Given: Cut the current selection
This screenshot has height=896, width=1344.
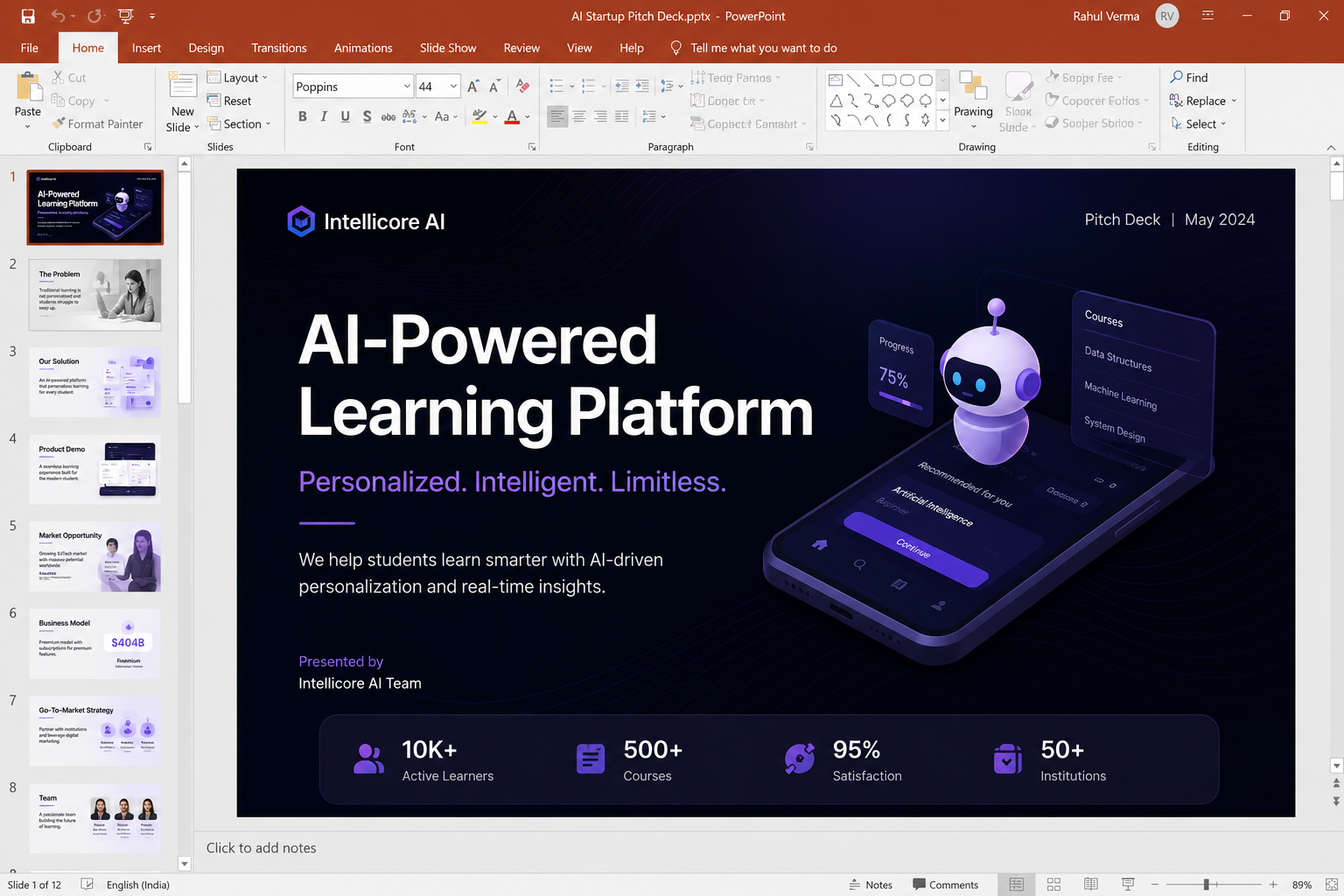Looking at the screenshot, I should (x=69, y=78).
